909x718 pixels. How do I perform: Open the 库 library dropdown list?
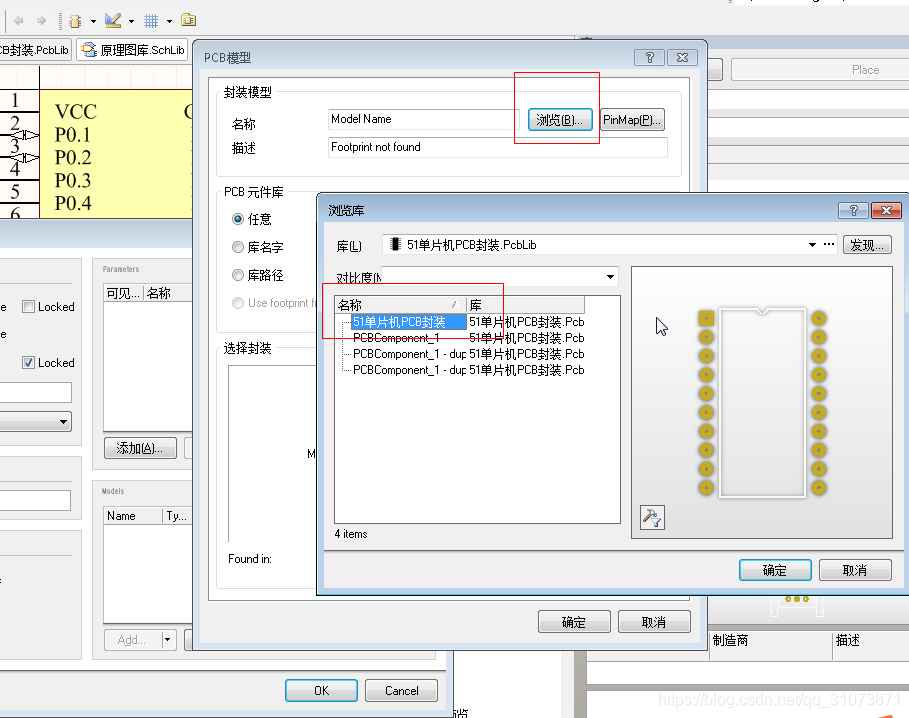812,245
